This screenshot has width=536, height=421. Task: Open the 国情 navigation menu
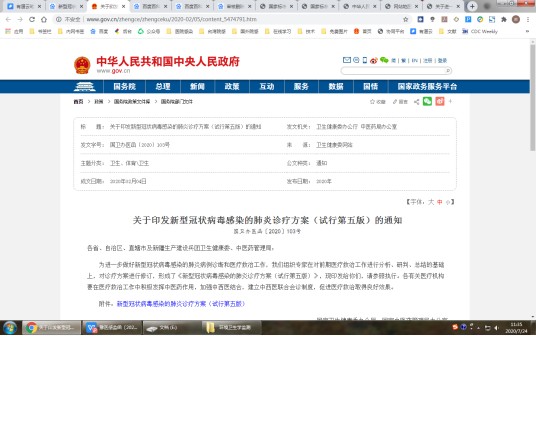coord(371,86)
